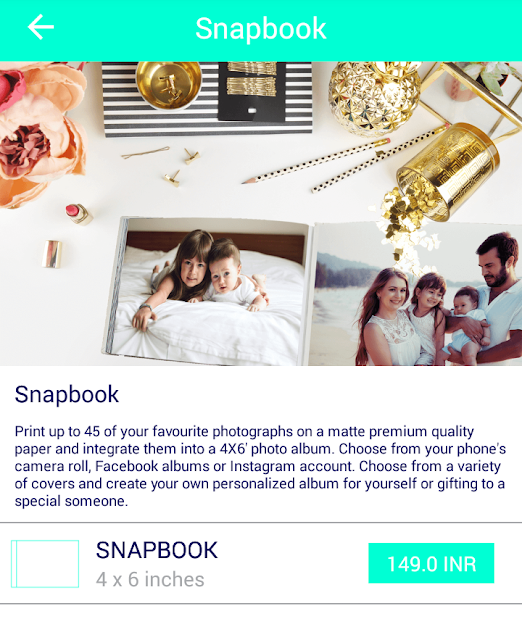Tap the 149.0 INR price button

tap(431, 563)
